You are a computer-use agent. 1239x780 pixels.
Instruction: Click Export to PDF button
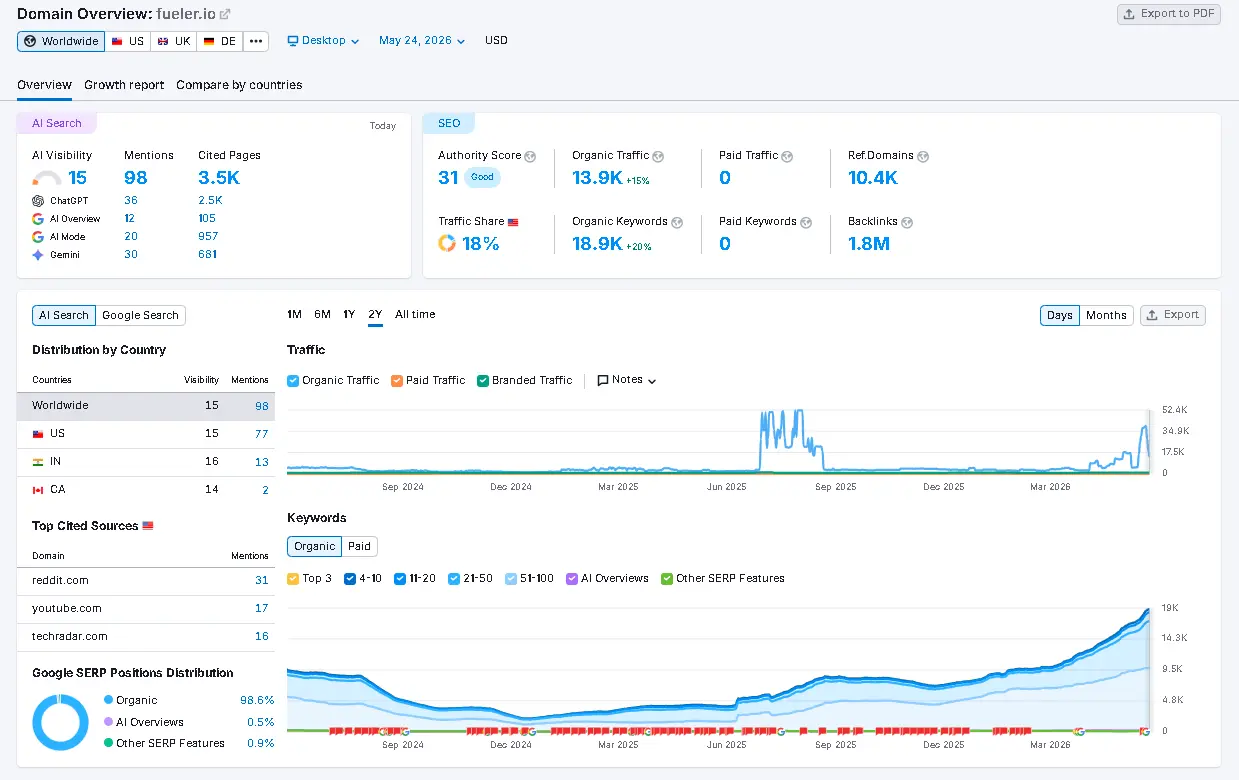[1169, 14]
